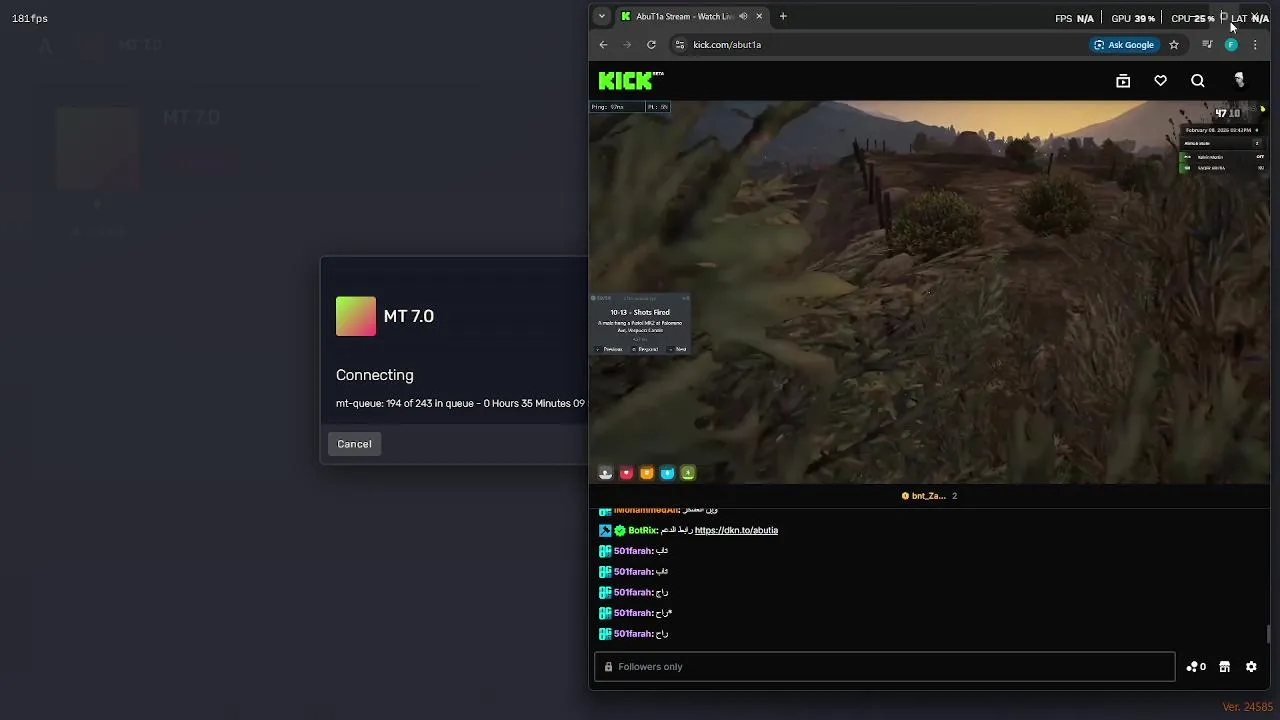Click 501farah on the starred message

click(x=633, y=613)
